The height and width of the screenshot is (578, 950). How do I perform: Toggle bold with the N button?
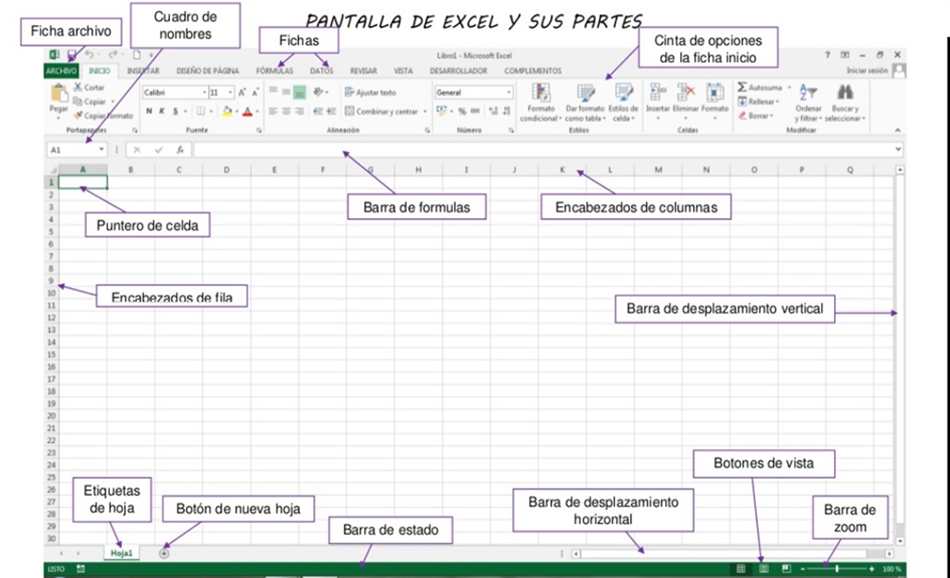pos(149,111)
